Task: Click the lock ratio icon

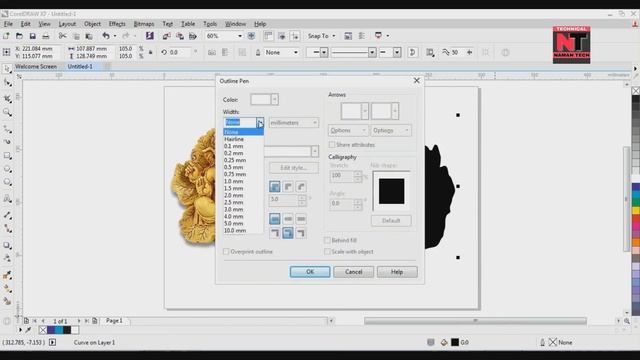Action: 151,52
